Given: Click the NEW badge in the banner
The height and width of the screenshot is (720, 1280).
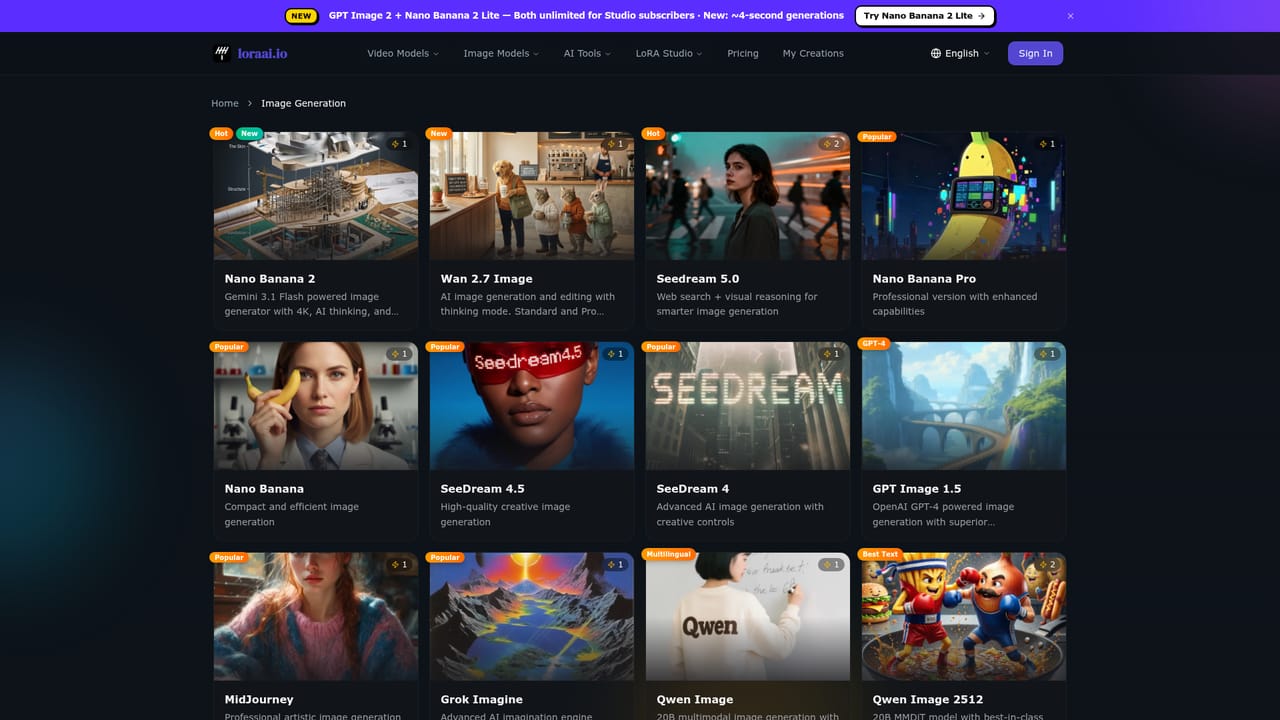Looking at the screenshot, I should [301, 16].
